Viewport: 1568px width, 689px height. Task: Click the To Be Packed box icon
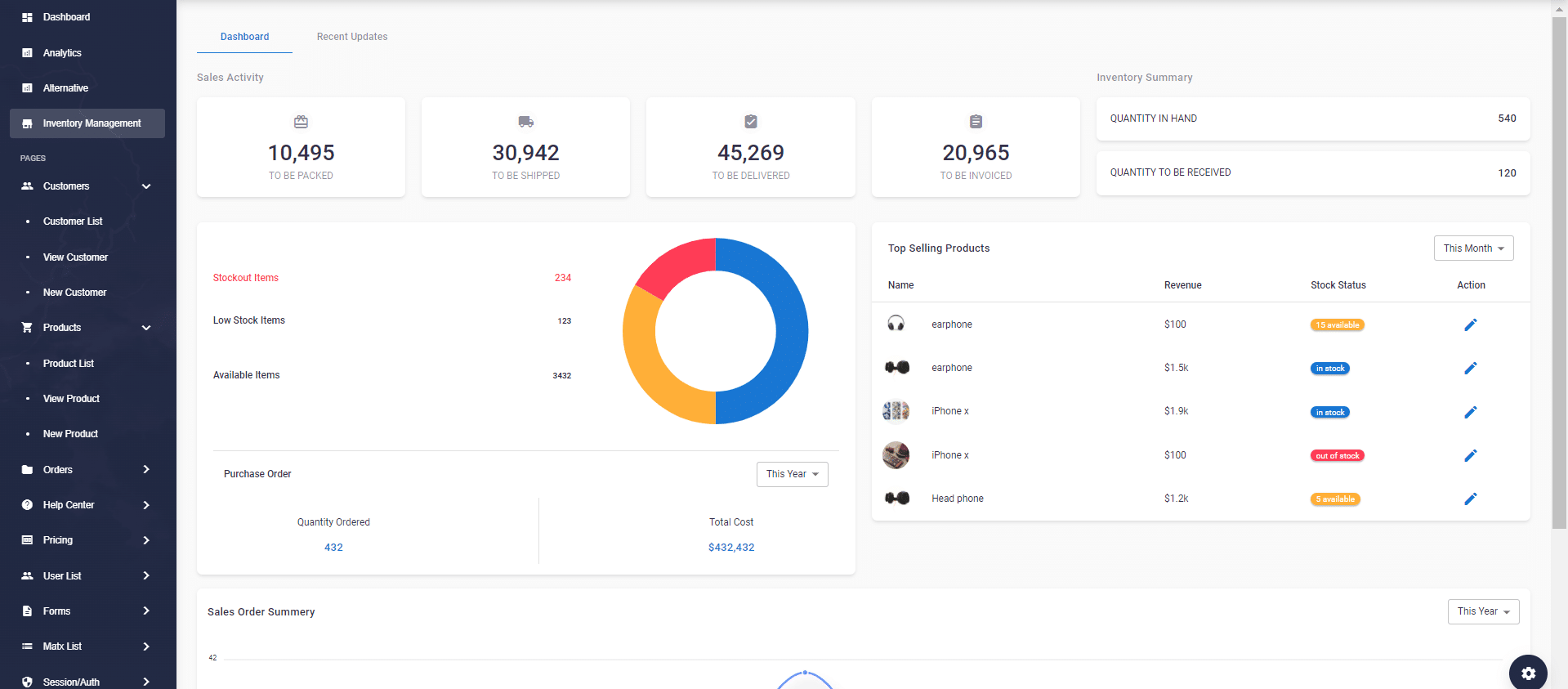click(x=301, y=122)
